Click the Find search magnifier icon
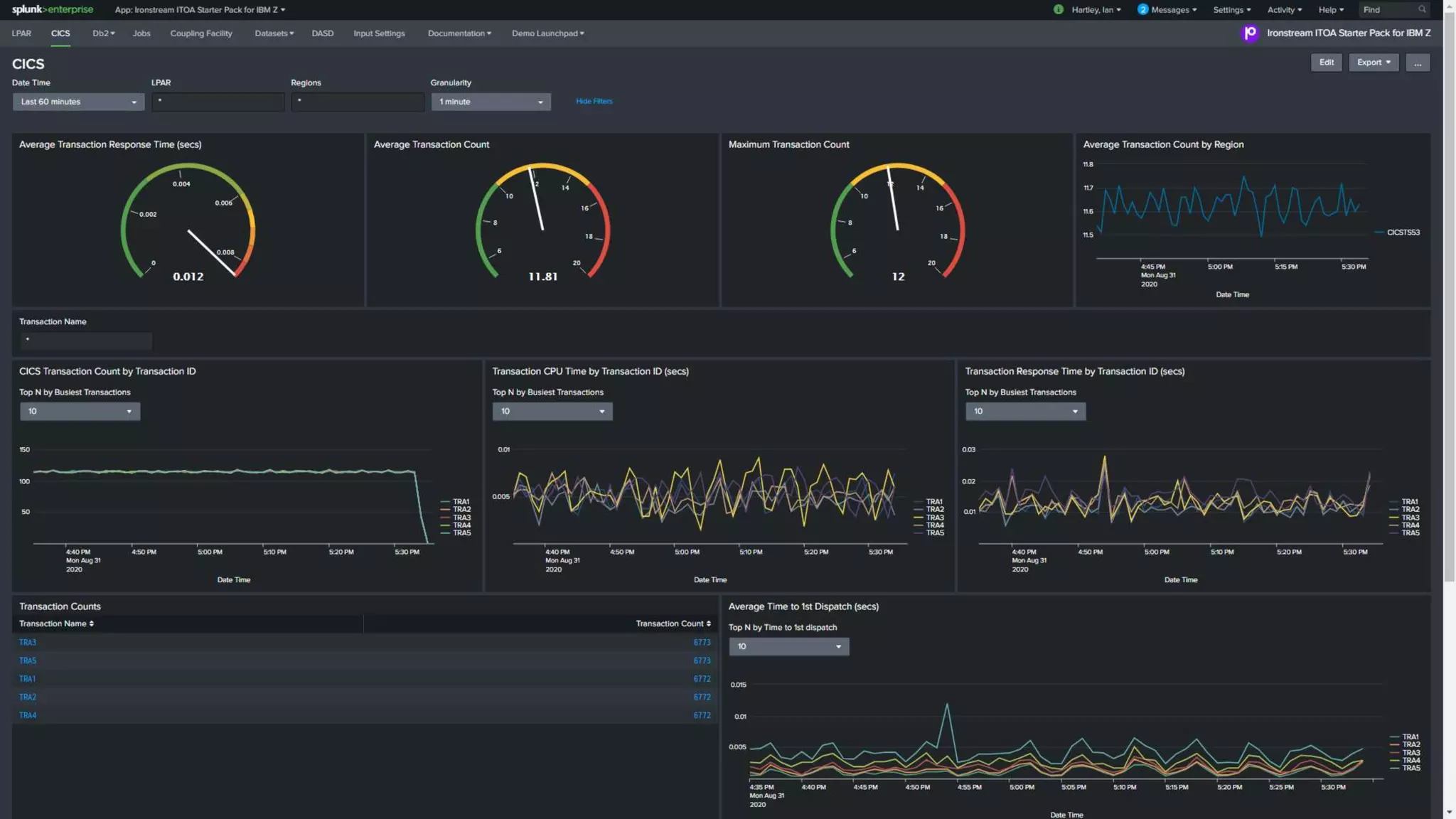The image size is (1456, 819). pyautogui.click(x=1421, y=9)
